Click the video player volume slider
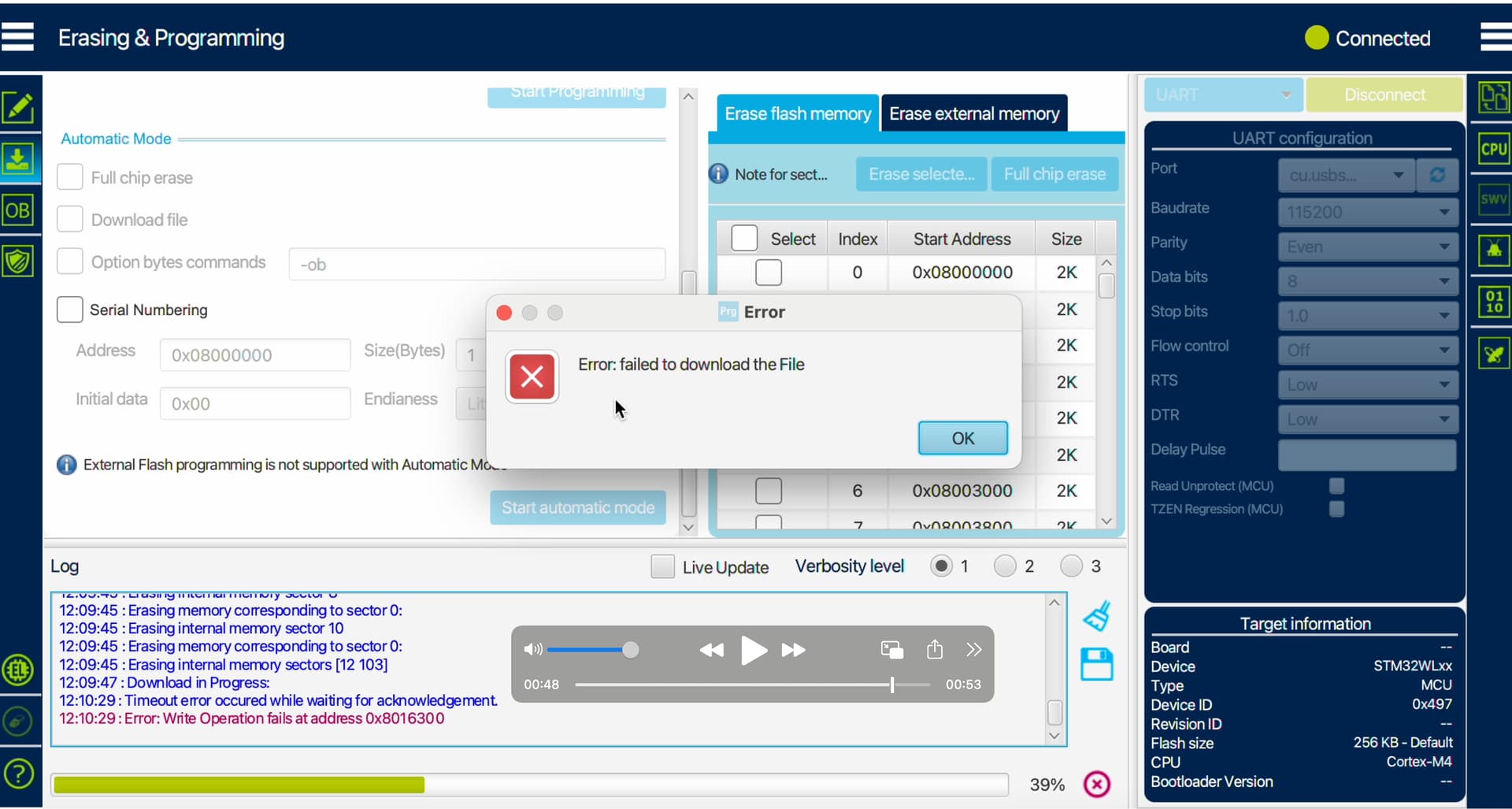The height and width of the screenshot is (809, 1512). tap(589, 650)
